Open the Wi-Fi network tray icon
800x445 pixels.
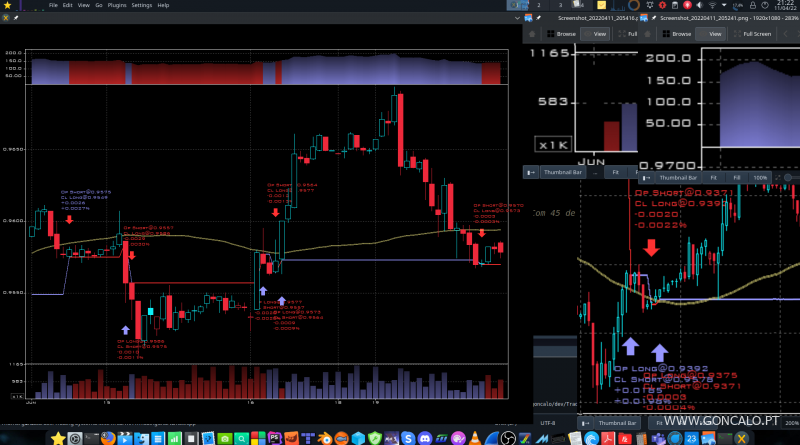coord(713,5)
